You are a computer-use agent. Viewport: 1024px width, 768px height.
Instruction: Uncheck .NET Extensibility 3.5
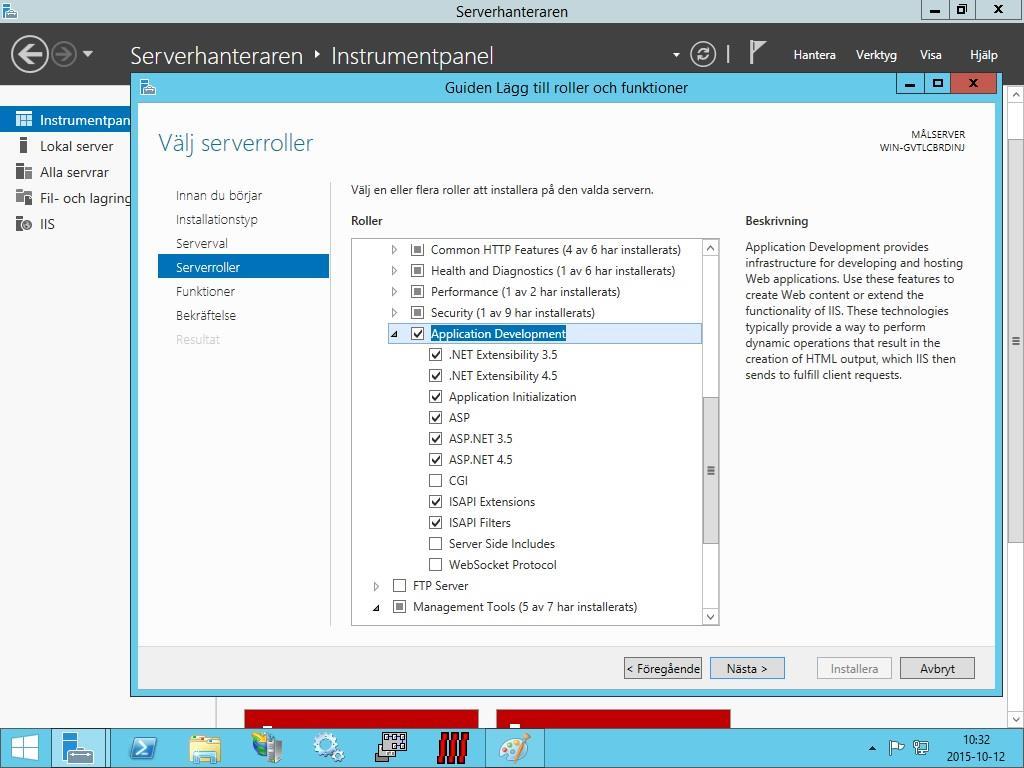[x=436, y=355]
